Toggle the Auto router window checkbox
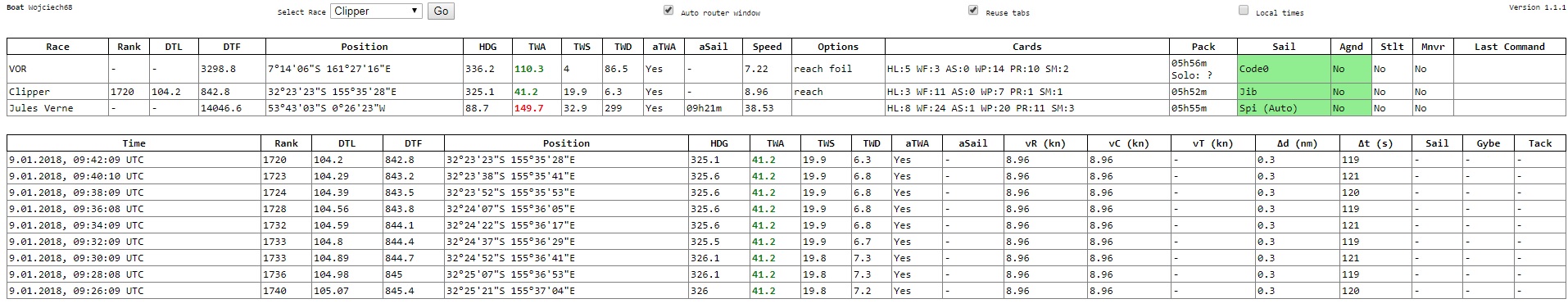The image size is (1568, 308). [668, 11]
